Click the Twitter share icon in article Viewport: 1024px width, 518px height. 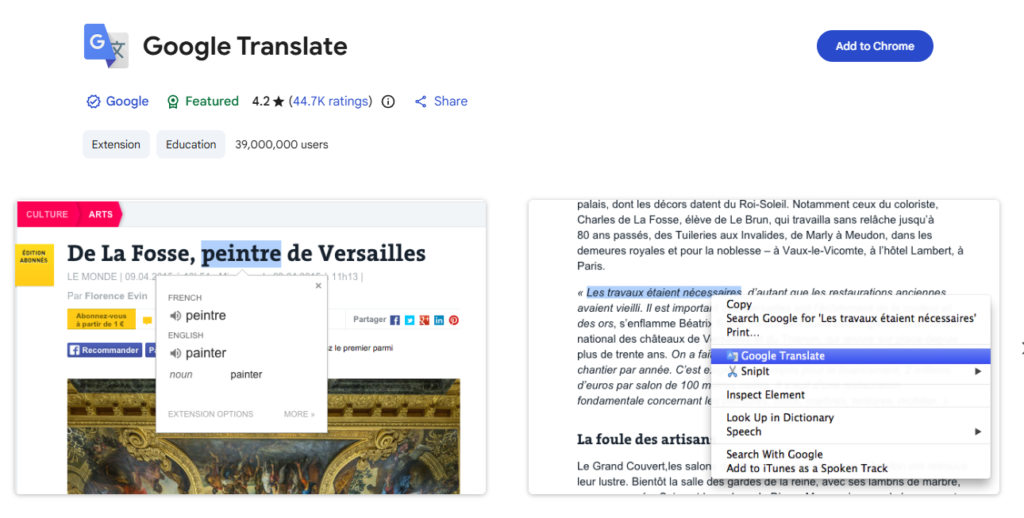(409, 320)
